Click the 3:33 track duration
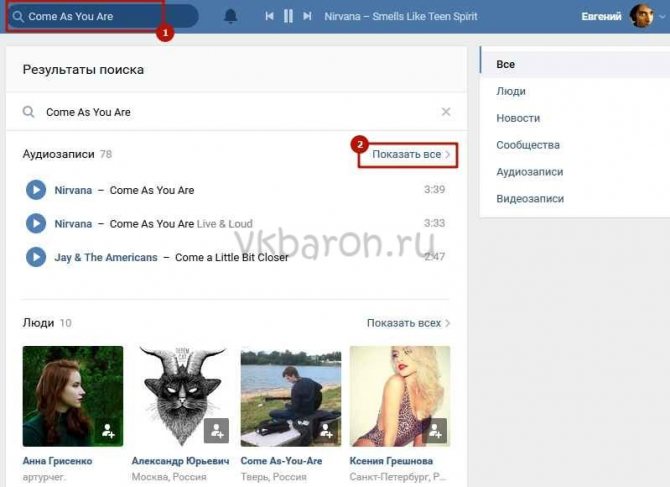This screenshot has width=670, height=487. pyautogui.click(x=435, y=223)
